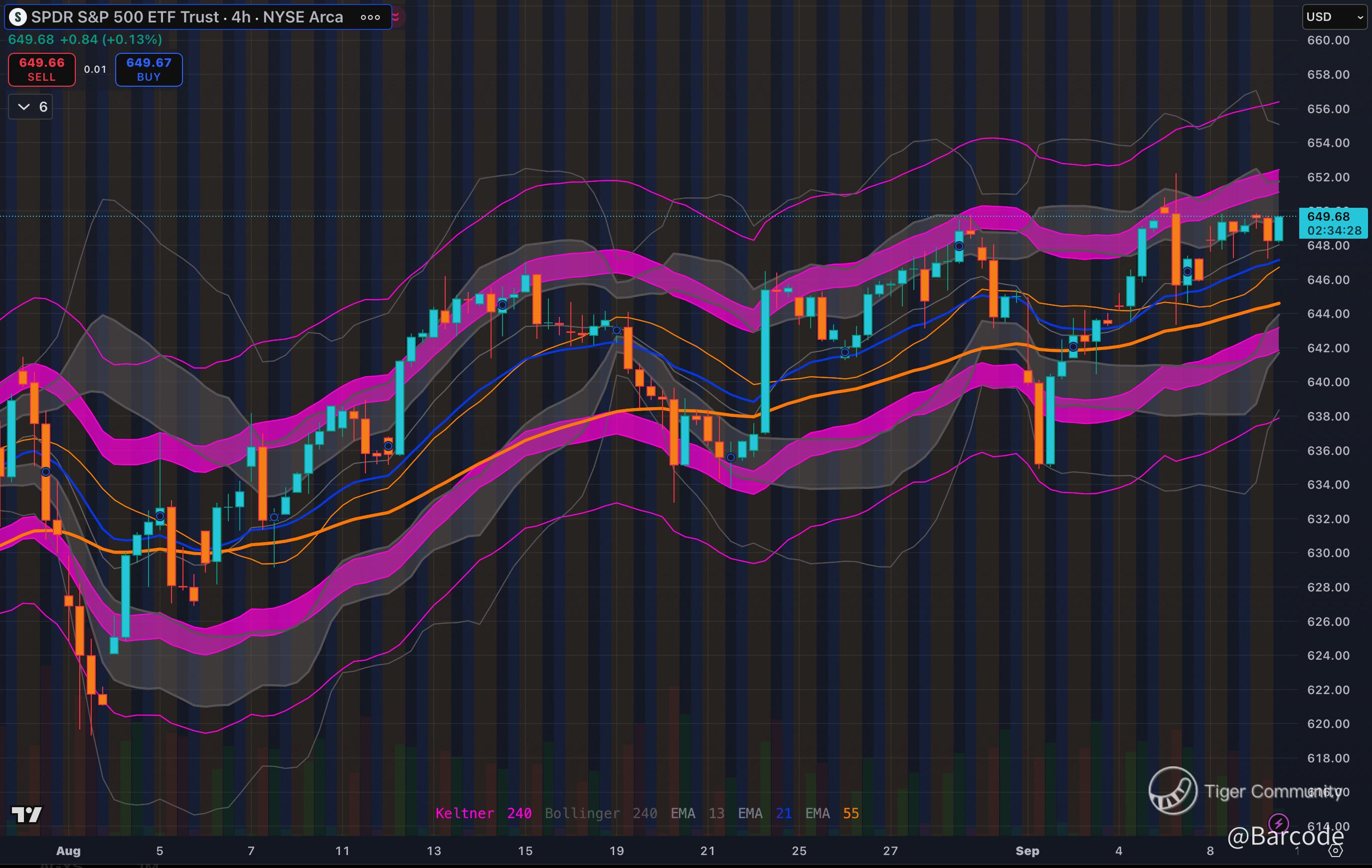Click the SPDR S&P 500 ETF Trust title
Image resolution: width=1372 pixels, height=868 pixels.
coord(125,17)
